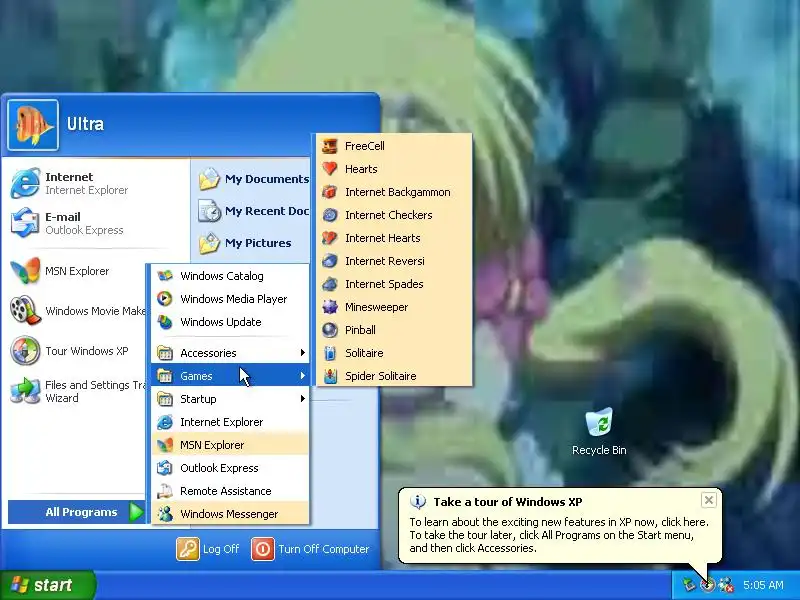Click the tour balloon message text
Image resolution: width=800 pixels, height=600 pixels.
[x=559, y=535]
